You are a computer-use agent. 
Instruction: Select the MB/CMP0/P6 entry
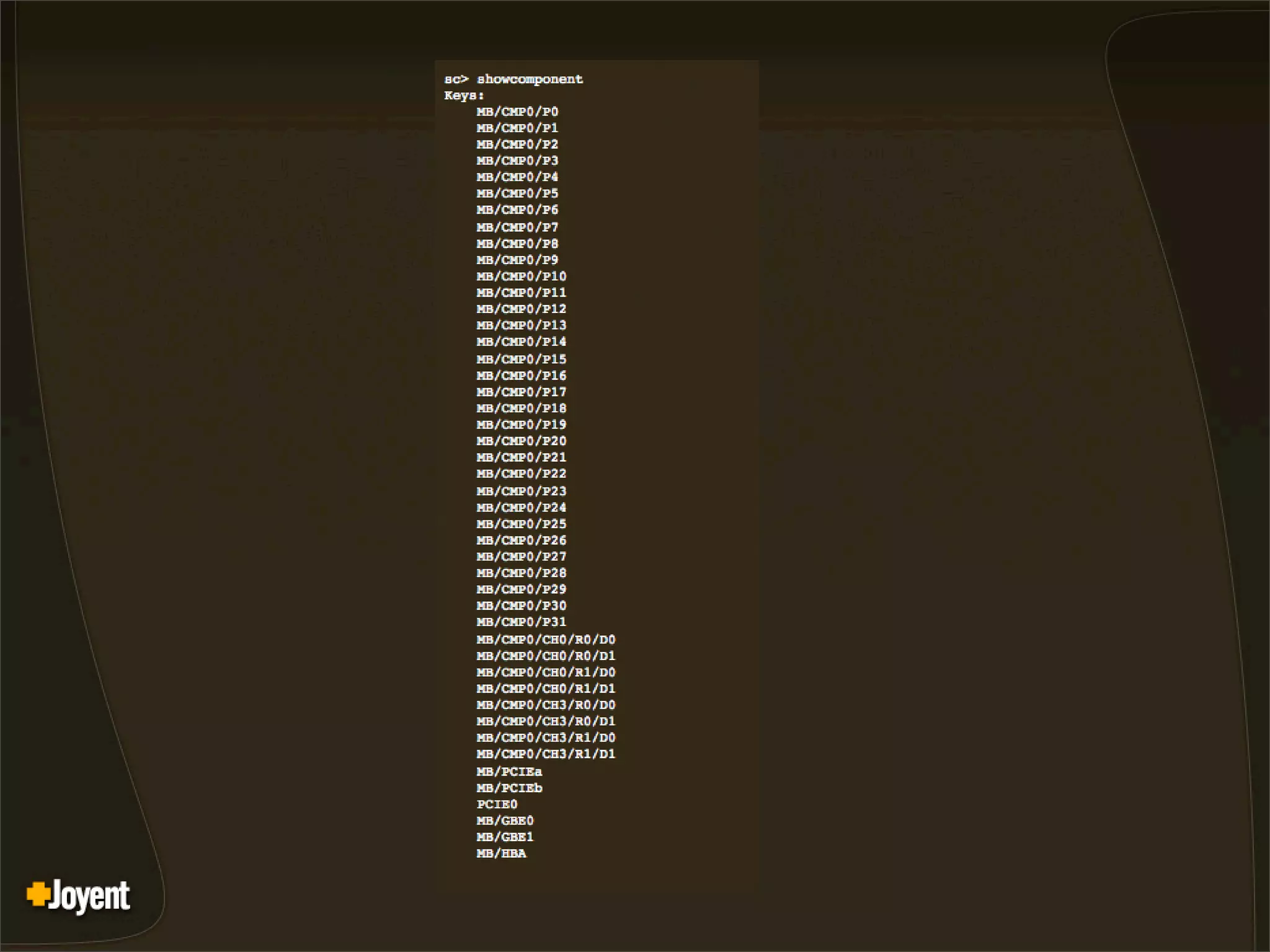click(517, 209)
